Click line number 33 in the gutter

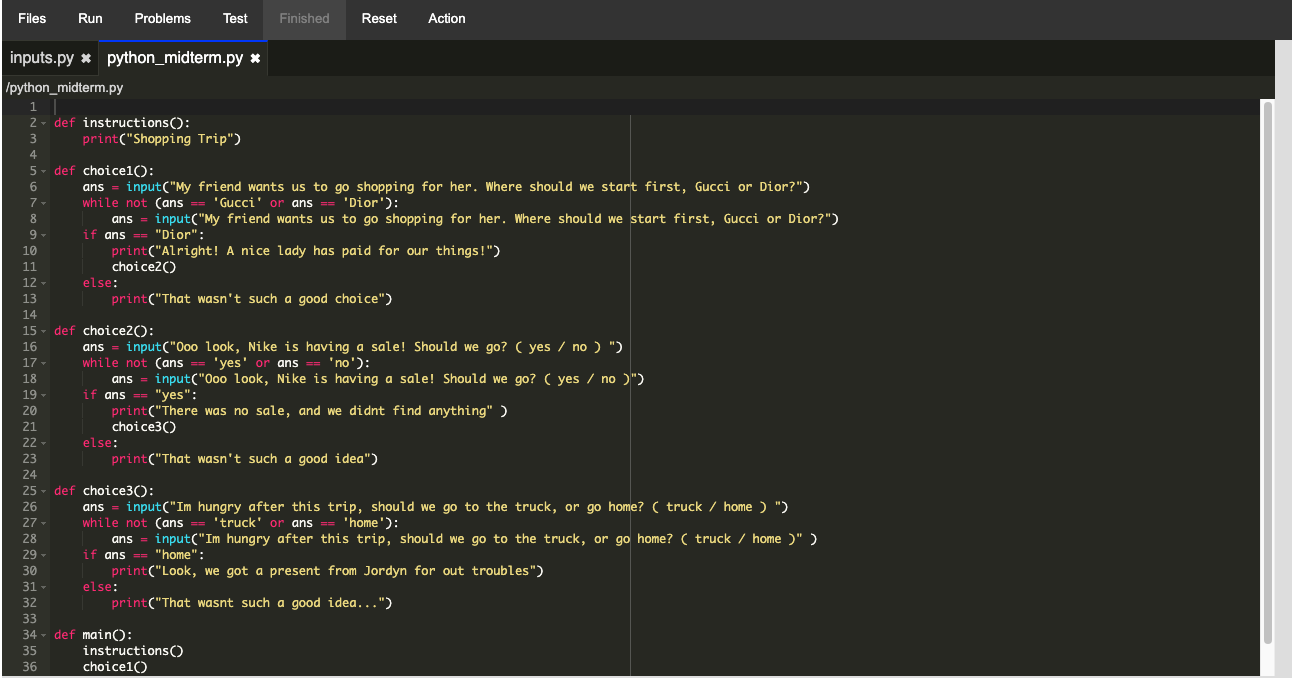[x=29, y=619]
